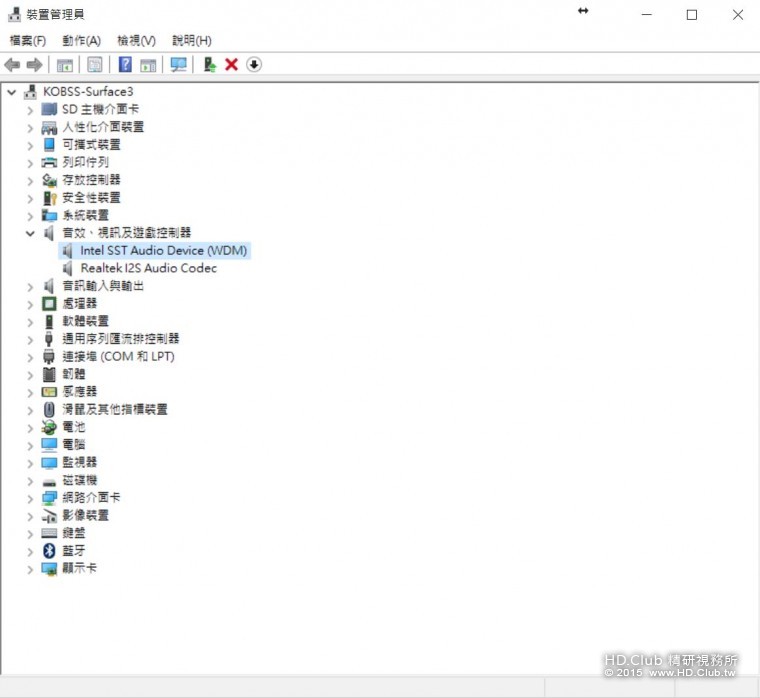760x698 pixels.
Task: Expand the 音訊輸入與輸出 category
Action: (x=30, y=286)
